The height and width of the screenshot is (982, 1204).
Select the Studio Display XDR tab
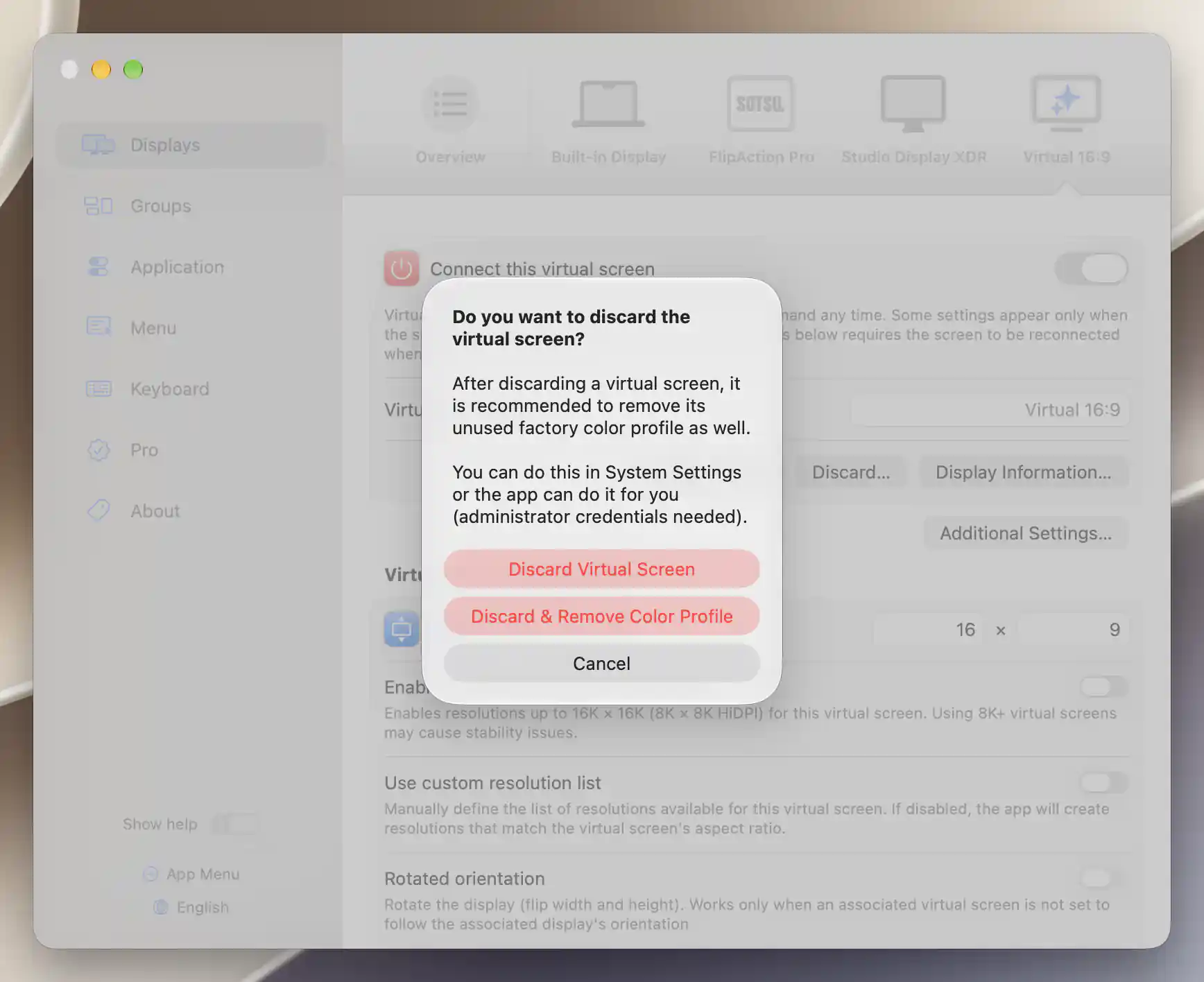pyautogui.click(x=913, y=120)
